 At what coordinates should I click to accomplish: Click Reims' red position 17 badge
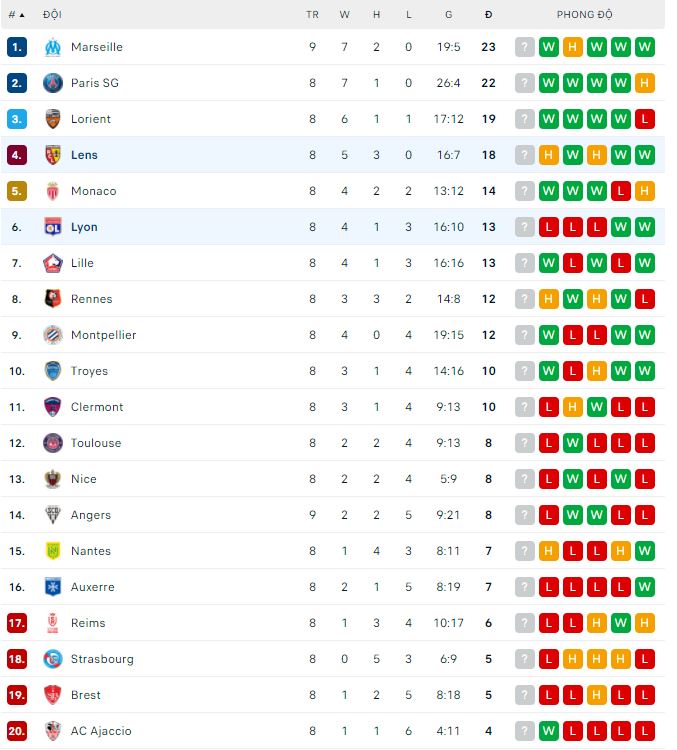point(16,623)
